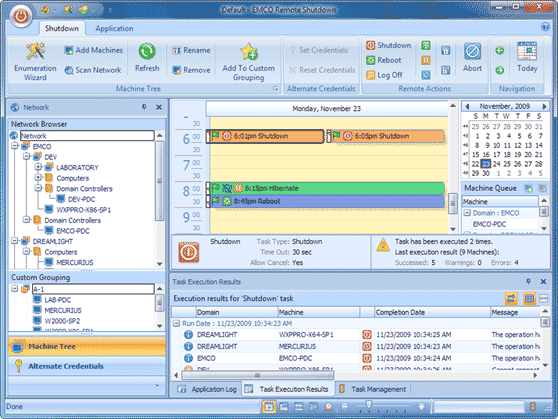Click the lower Unlock icon in Remote Actions
This screenshot has height=419, width=558.
tap(446, 70)
